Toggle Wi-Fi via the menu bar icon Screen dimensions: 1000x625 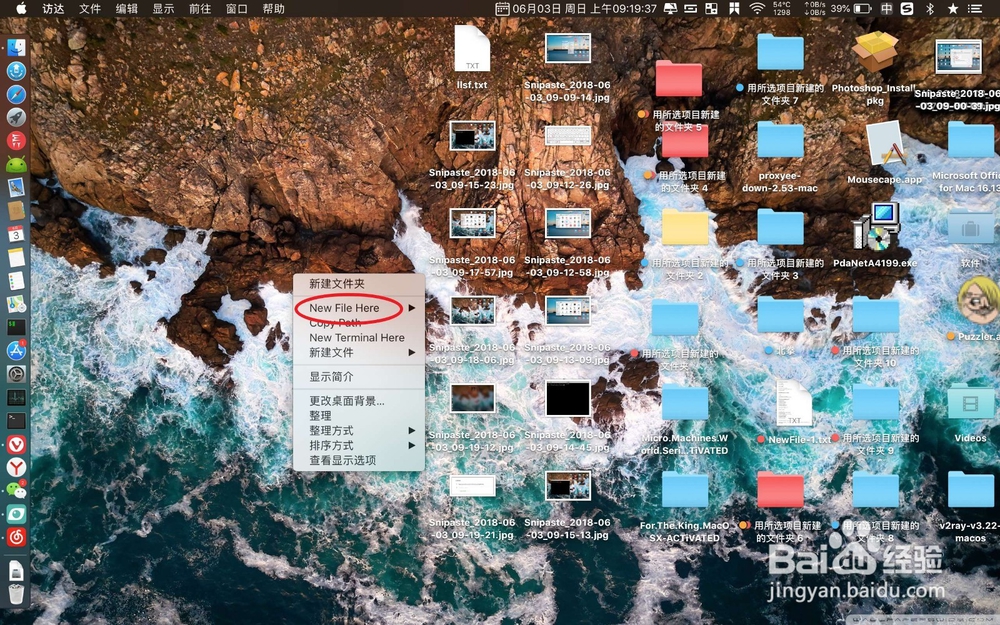(756, 9)
